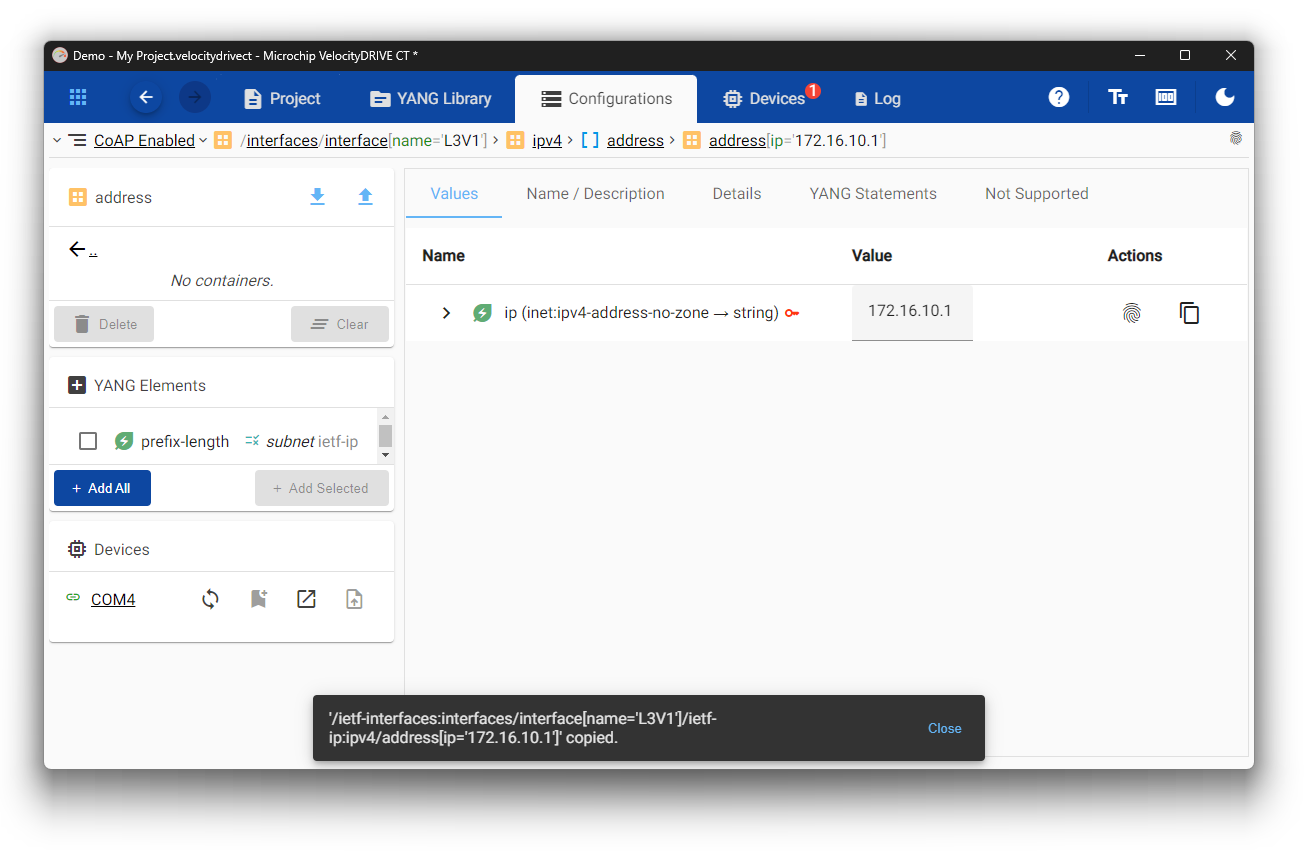Open COM4 device in new window

[306, 599]
